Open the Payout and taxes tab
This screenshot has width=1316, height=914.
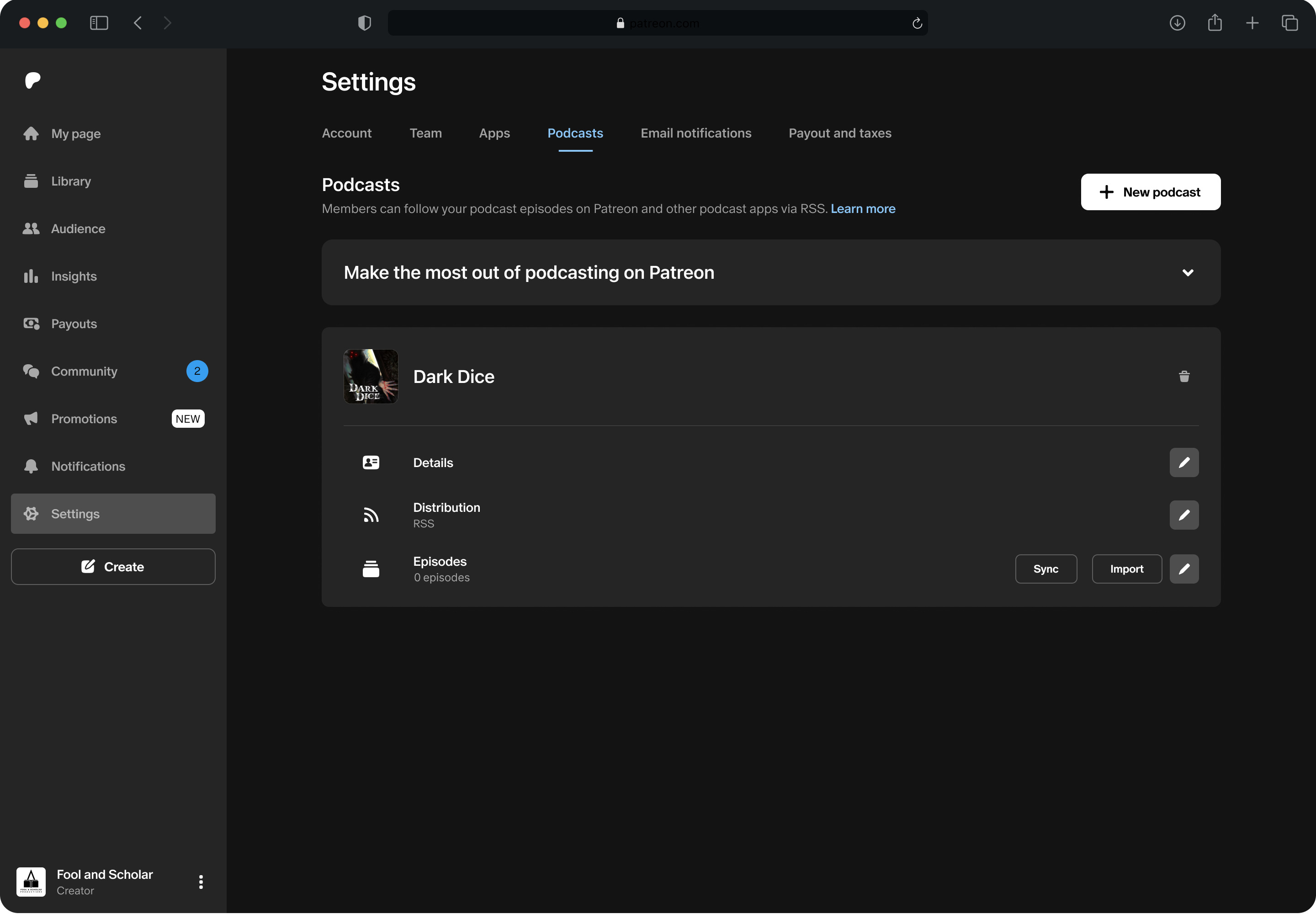[x=839, y=133]
